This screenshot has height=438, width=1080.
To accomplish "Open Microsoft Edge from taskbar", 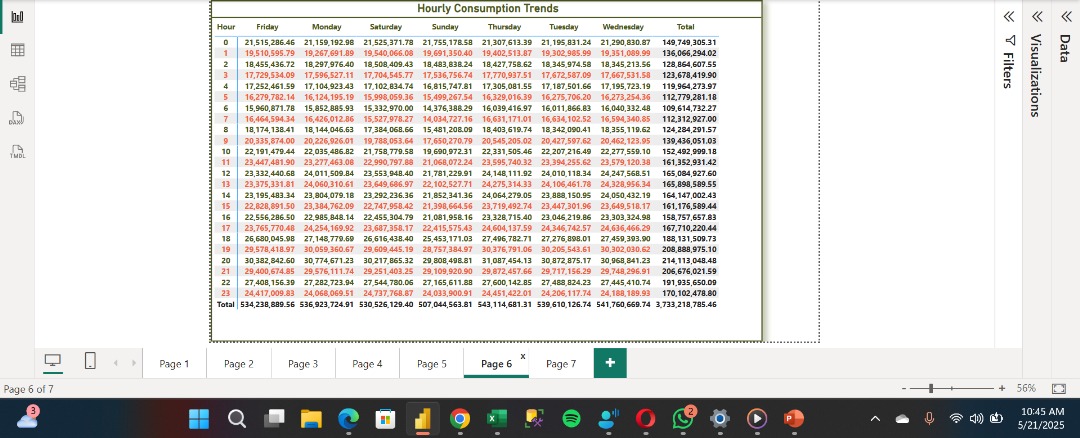I will click(349, 418).
